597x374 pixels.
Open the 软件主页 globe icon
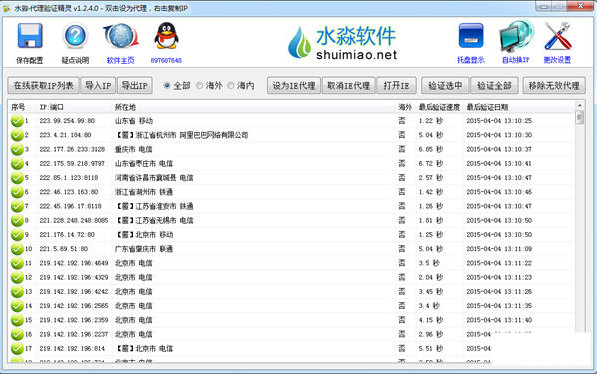tap(121, 36)
